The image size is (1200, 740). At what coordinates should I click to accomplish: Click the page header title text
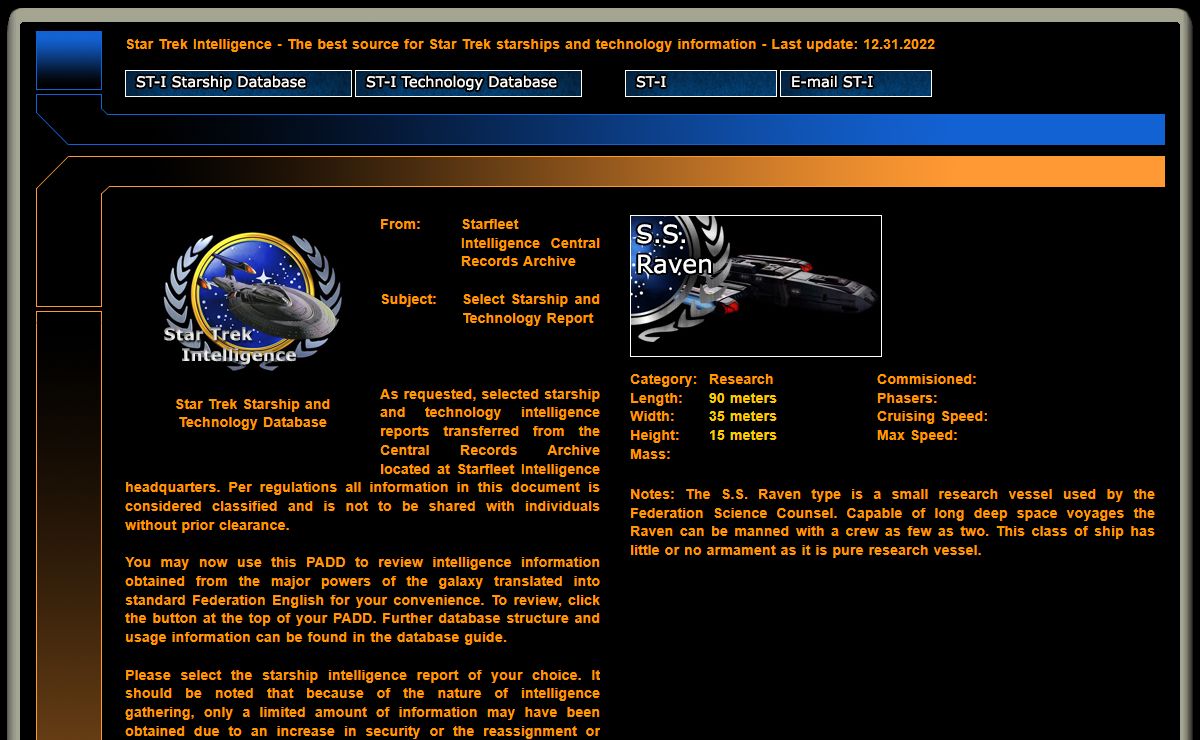(530, 45)
